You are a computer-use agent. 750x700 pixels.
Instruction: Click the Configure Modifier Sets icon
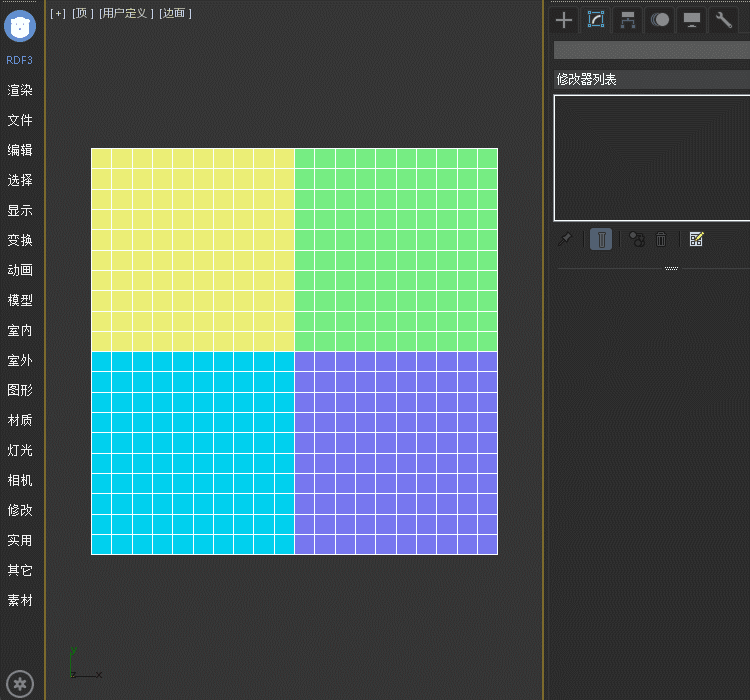click(697, 239)
